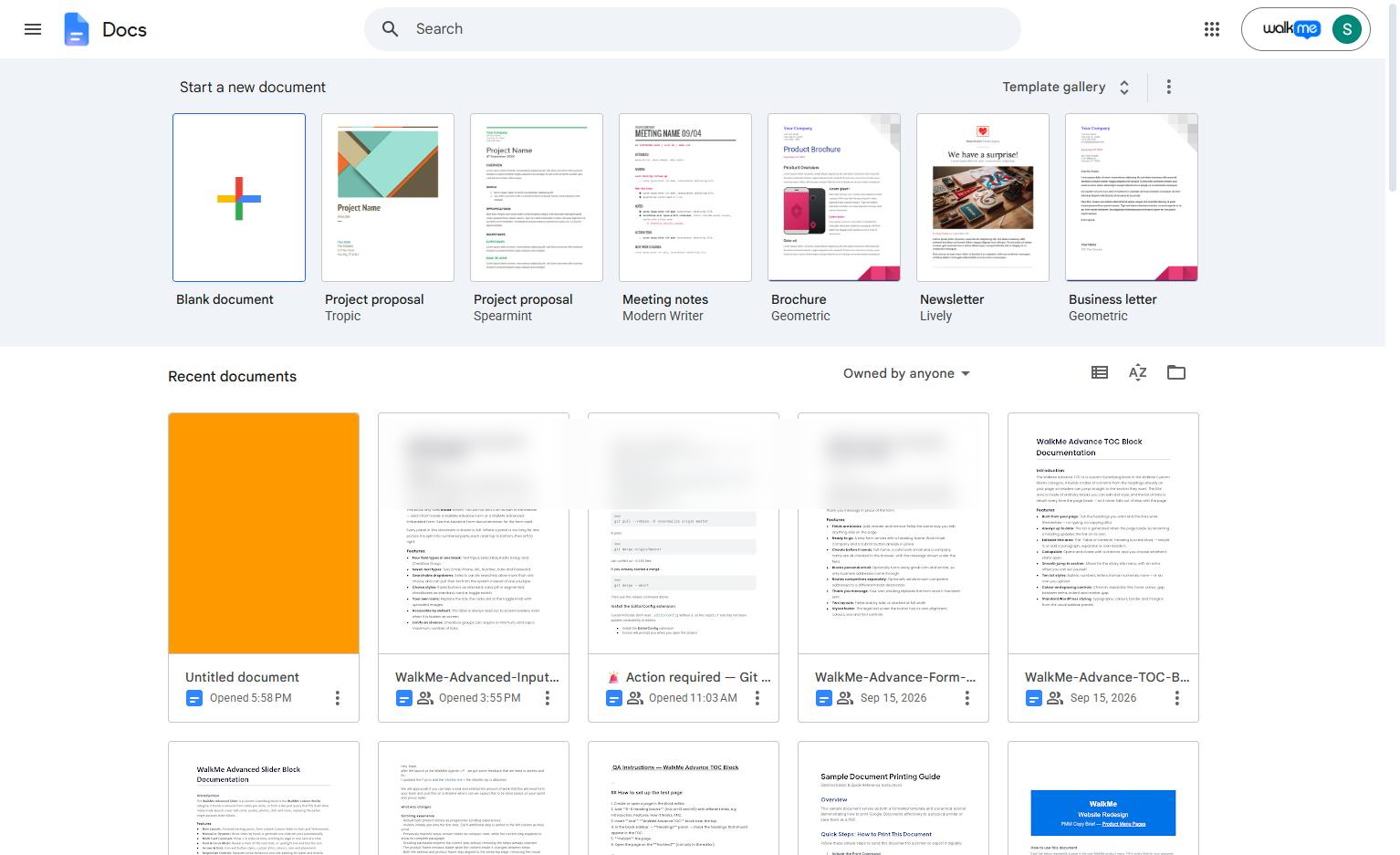Choose Brochure Geometric template
Image resolution: width=1400 pixels, height=855 pixels.
coord(834,197)
